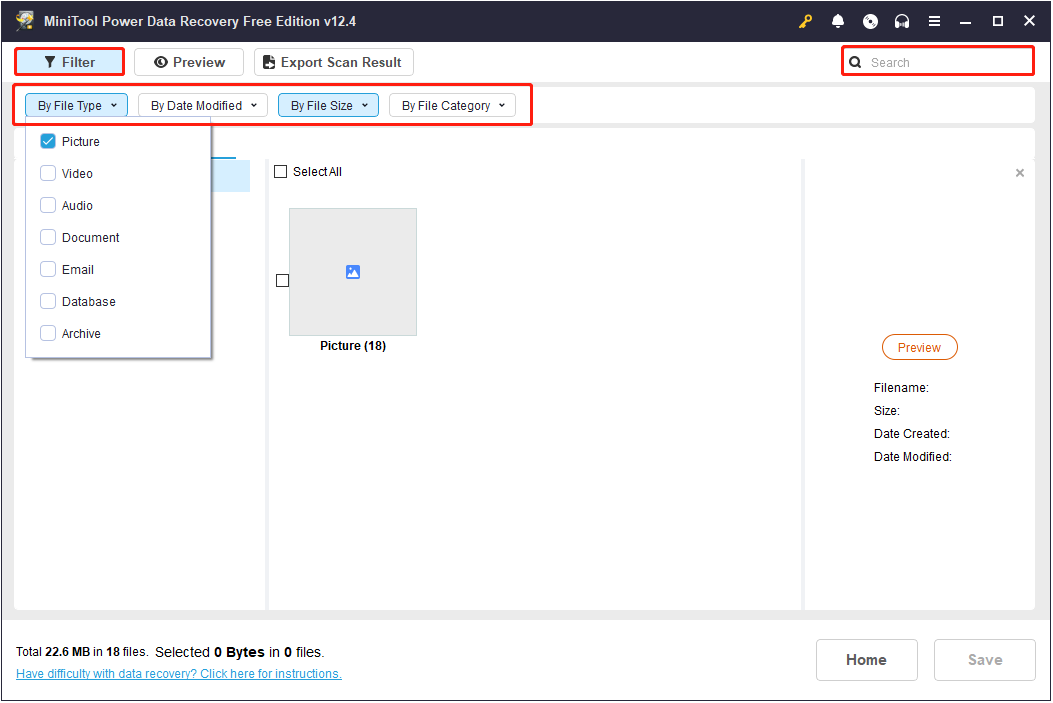The height and width of the screenshot is (703, 1053).
Task: Click the orange Preview button in details pane
Action: tap(919, 347)
